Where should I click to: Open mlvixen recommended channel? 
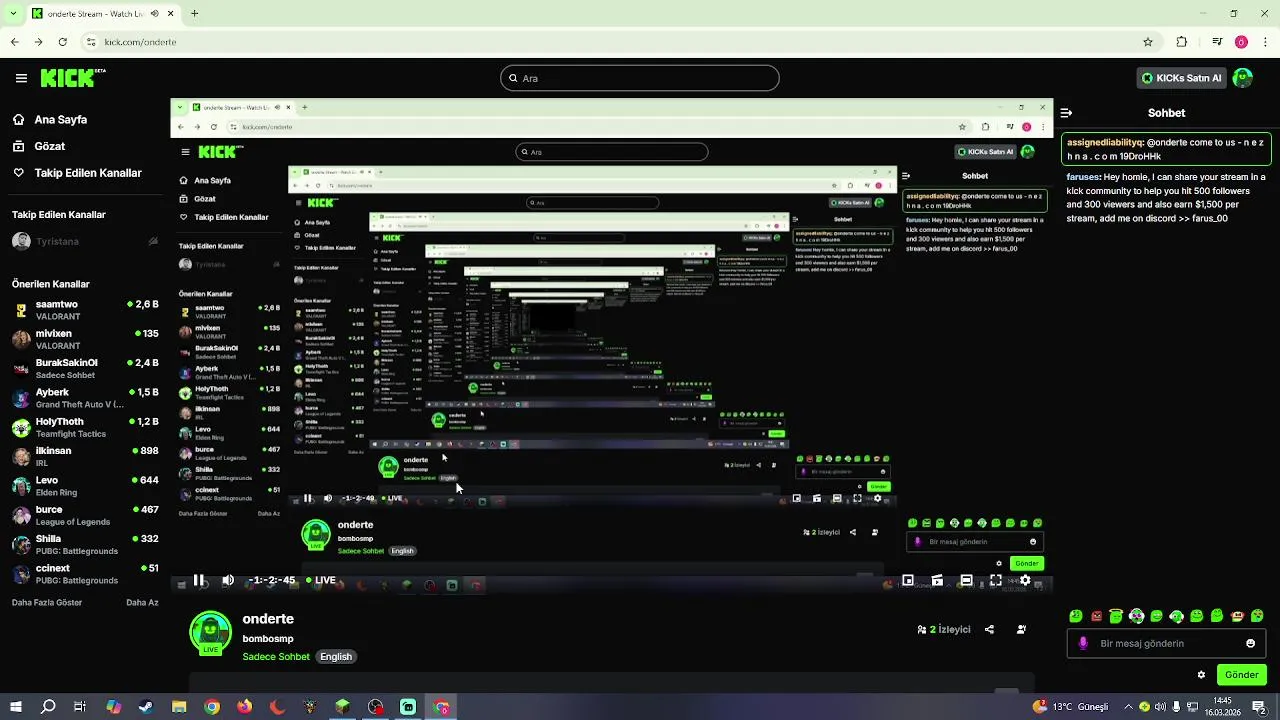pyautogui.click(x=85, y=339)
